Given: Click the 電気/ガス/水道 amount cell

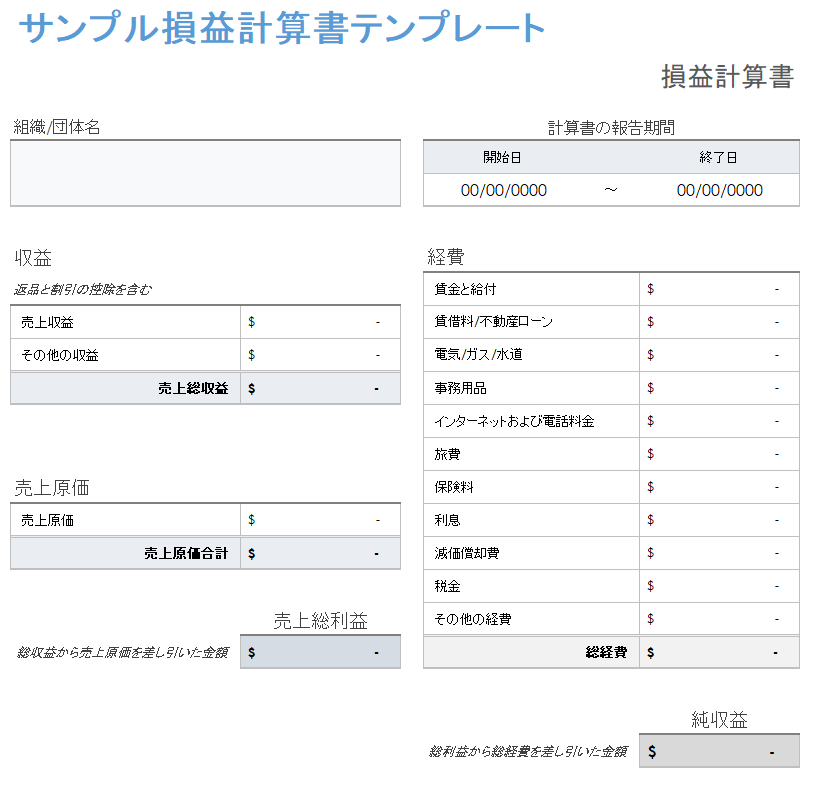Looking at the screenshot, I should point(719,355).
